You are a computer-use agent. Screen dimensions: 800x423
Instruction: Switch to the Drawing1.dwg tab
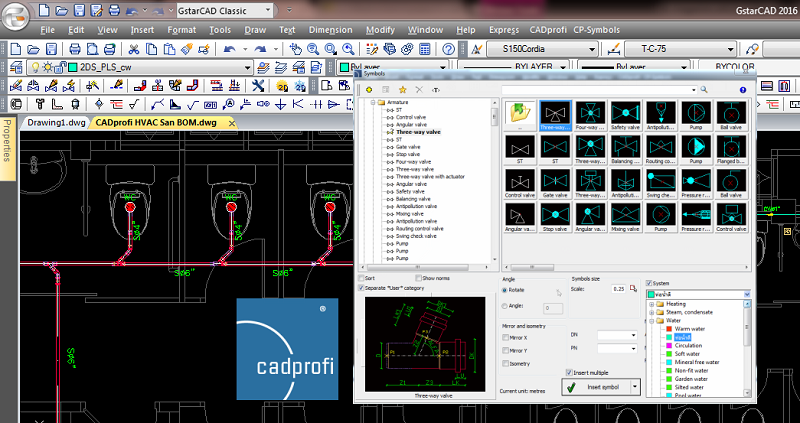coord(57,122)
